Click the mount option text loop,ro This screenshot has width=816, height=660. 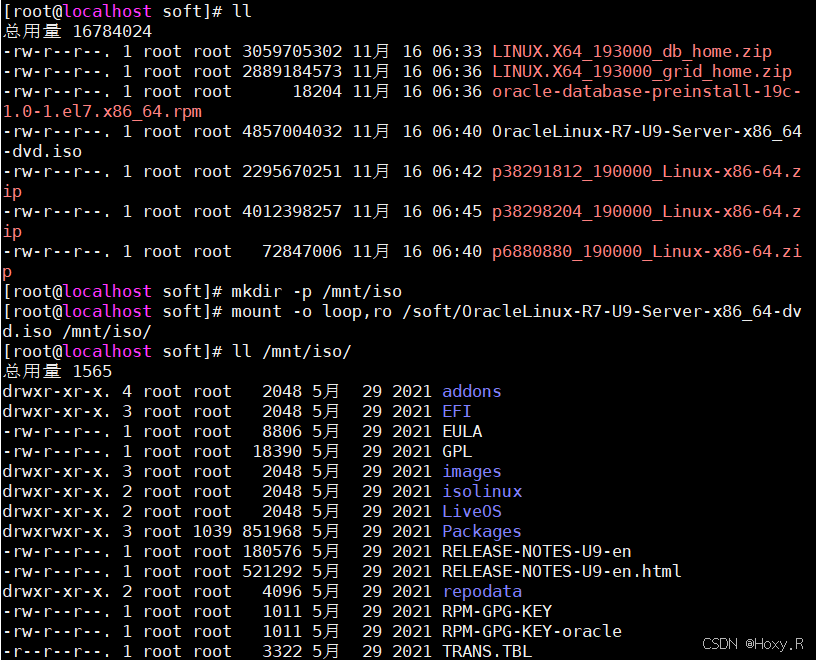(x=357, y=312)
